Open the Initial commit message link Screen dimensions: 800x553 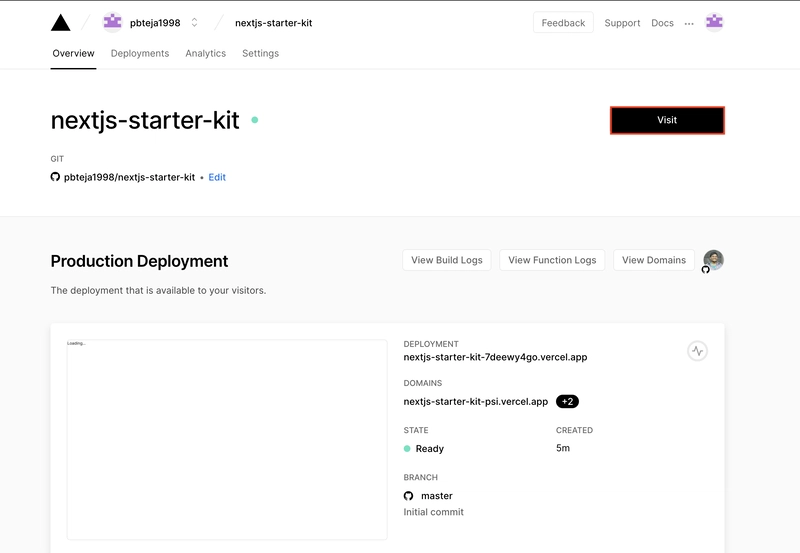click(x=434, y=512)
